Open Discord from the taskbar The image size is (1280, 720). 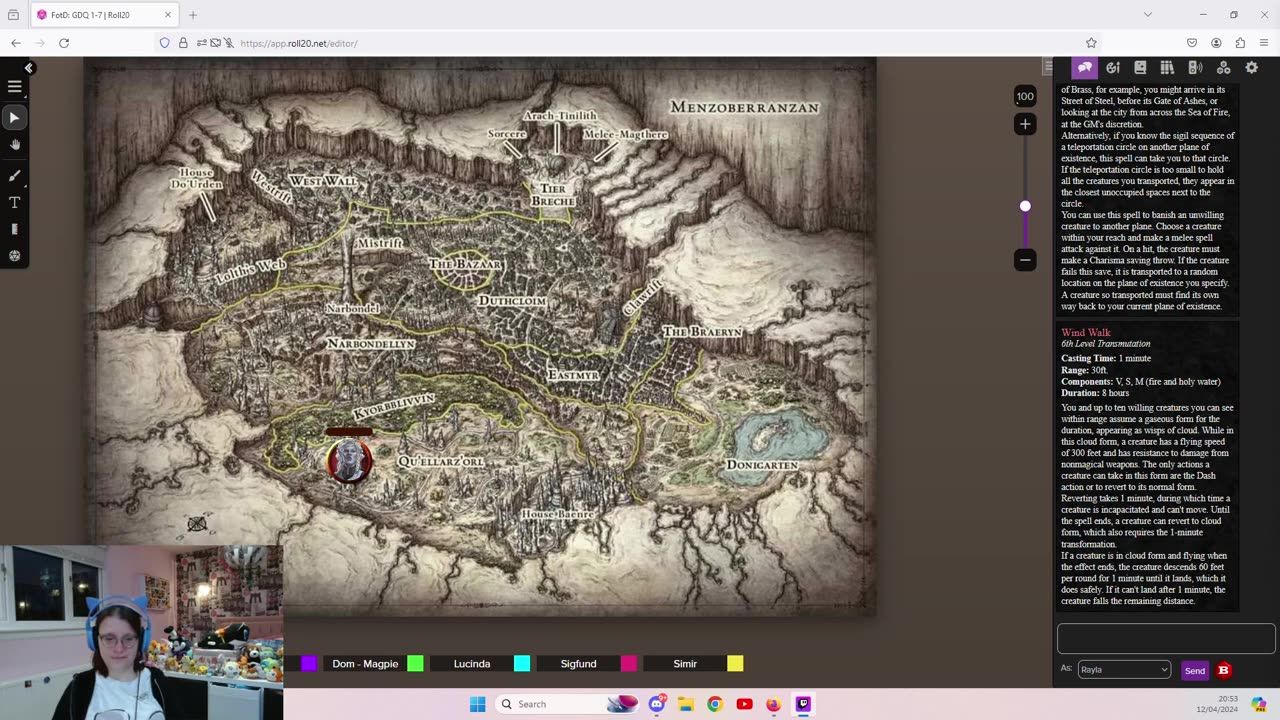(657, 704)
